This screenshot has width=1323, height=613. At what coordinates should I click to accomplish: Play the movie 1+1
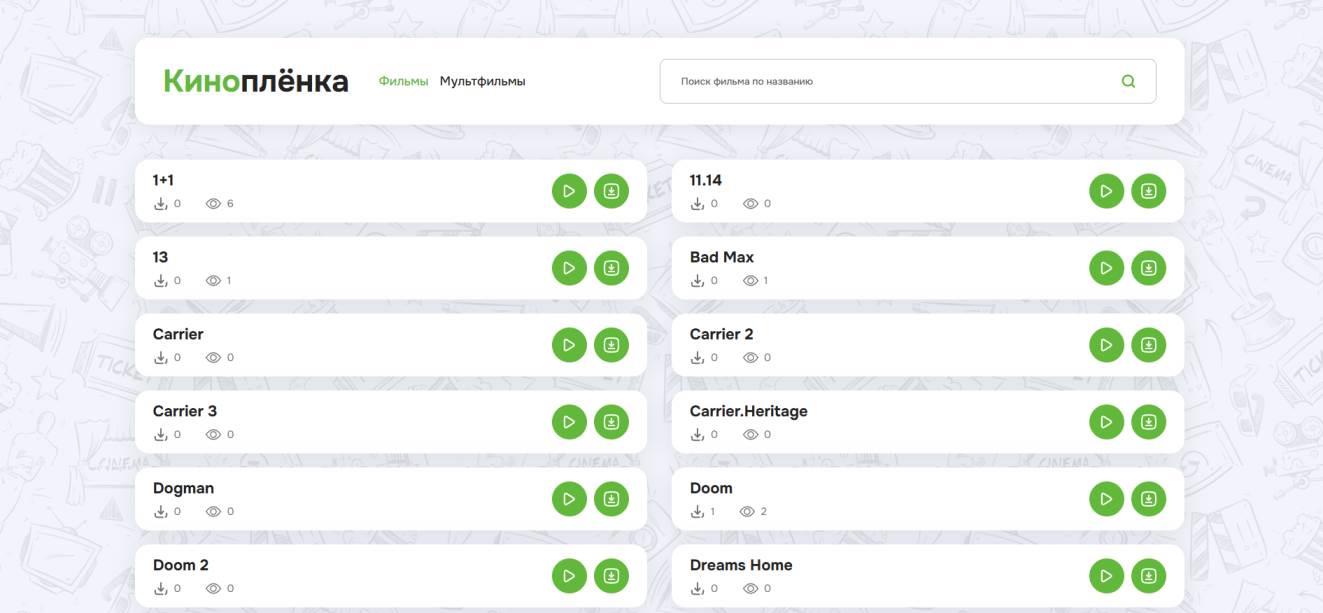[569, 191]
